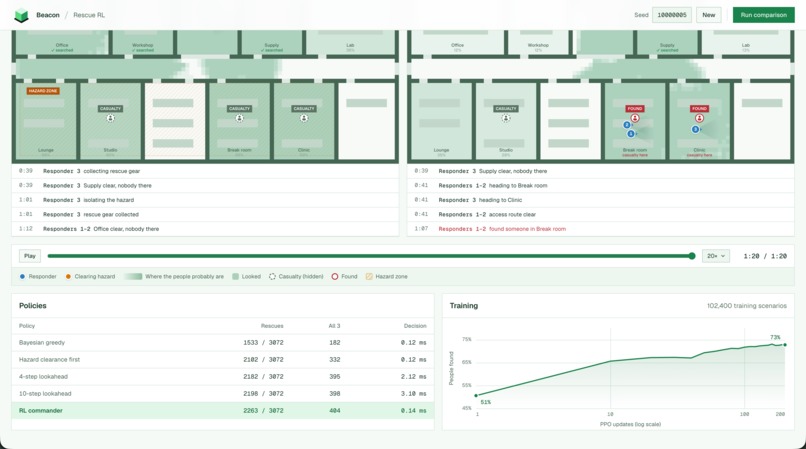The height and width of the screenshot is (449, 806).
Task: Click the Workshop room label in the right map
Action: (x=538, y=45)
